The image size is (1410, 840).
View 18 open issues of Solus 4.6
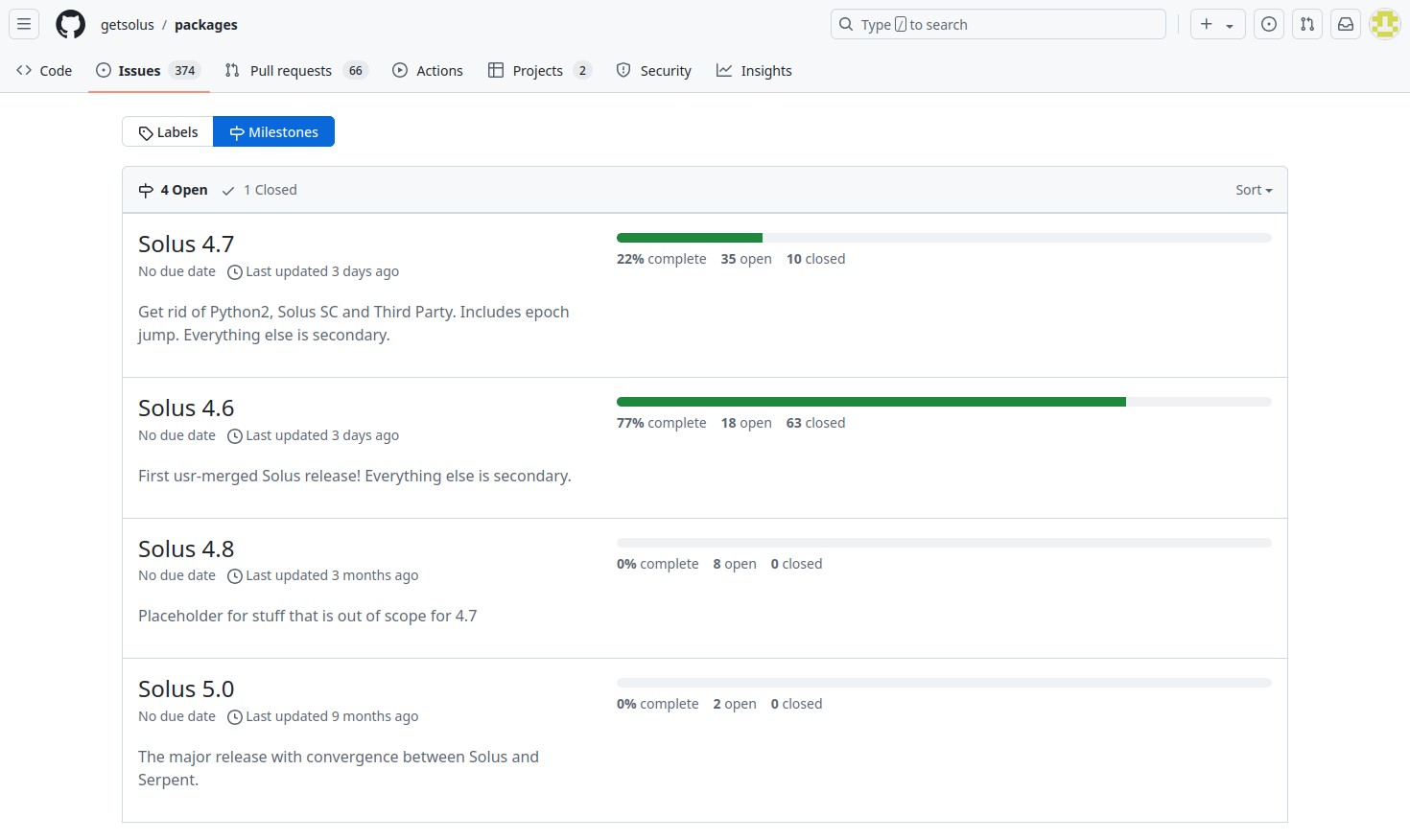click(x=746, y=423)
